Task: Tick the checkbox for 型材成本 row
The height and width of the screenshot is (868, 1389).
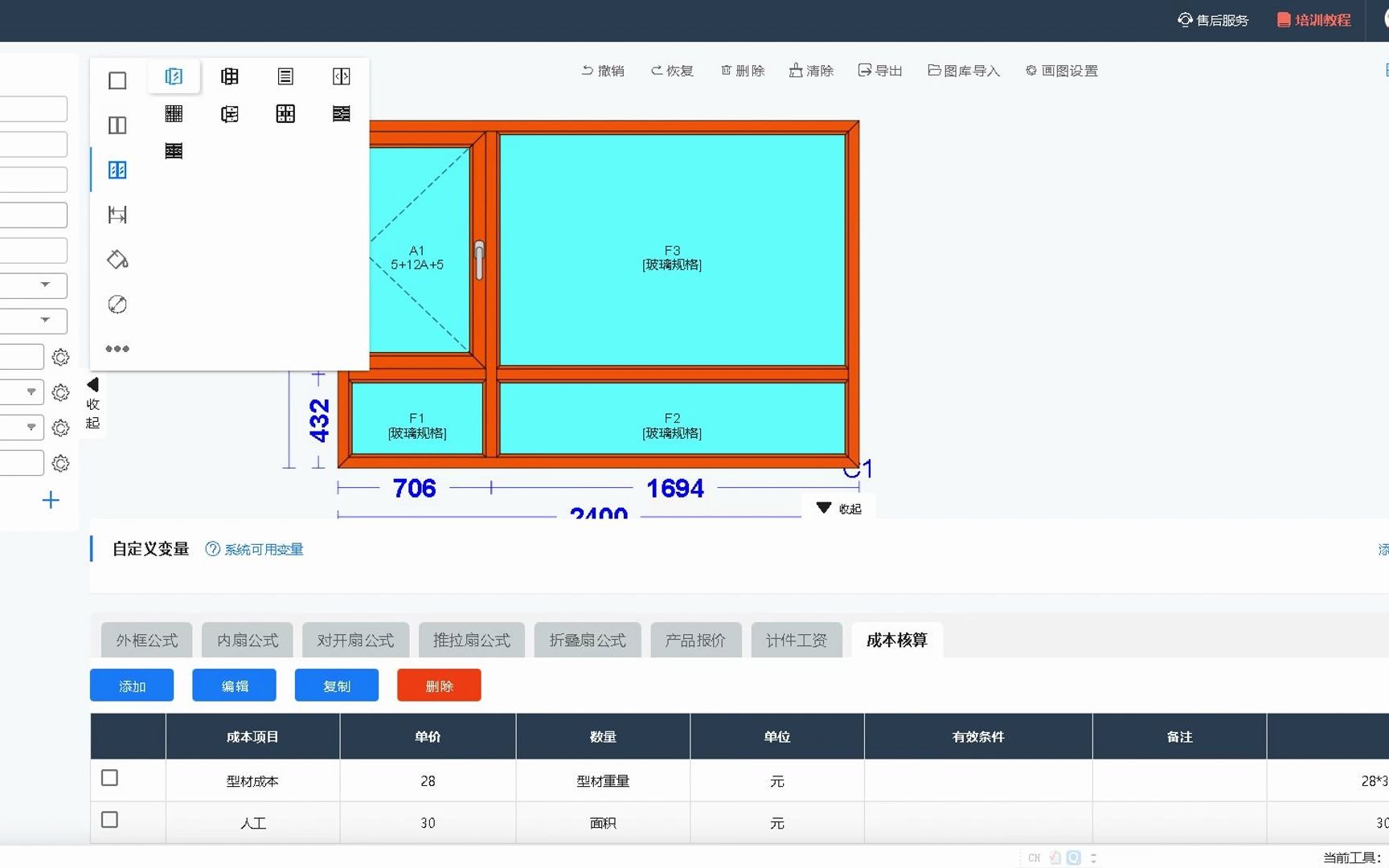Action: coord(110,778)
